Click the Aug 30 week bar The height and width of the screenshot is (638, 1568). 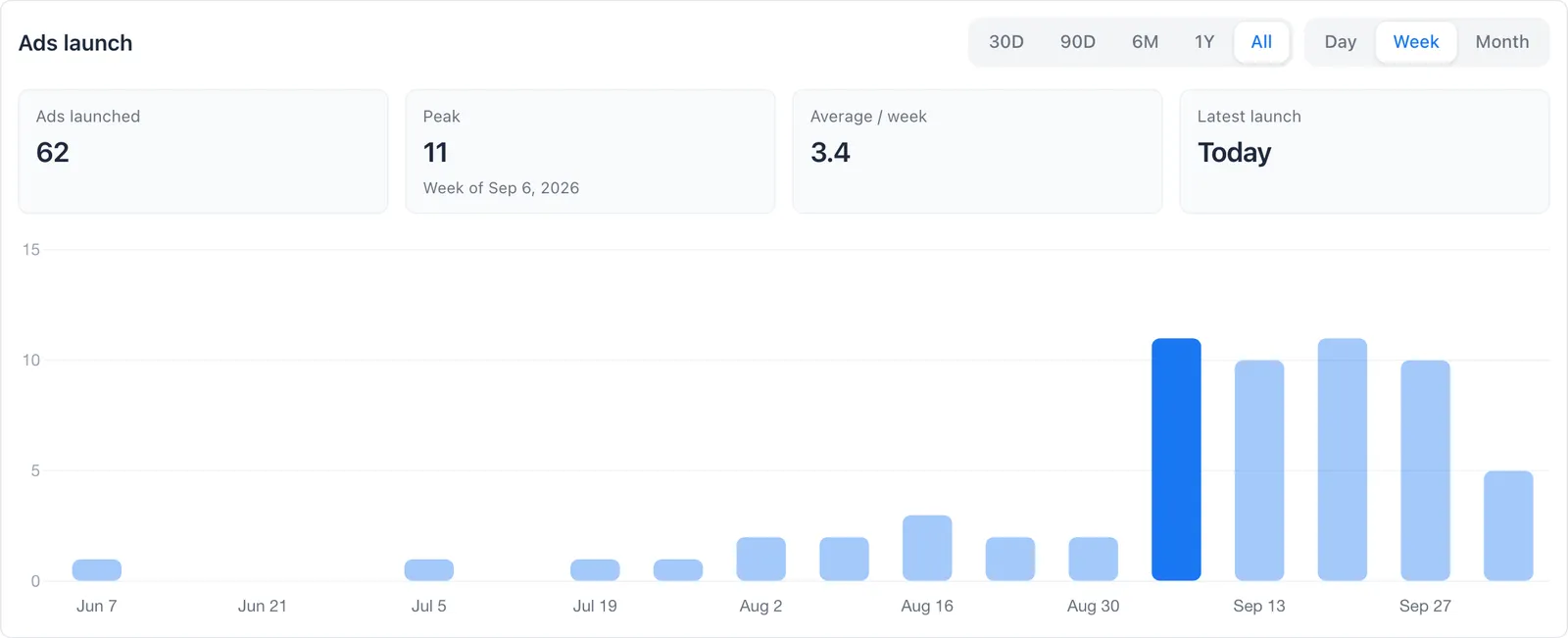click(1094, 559)
